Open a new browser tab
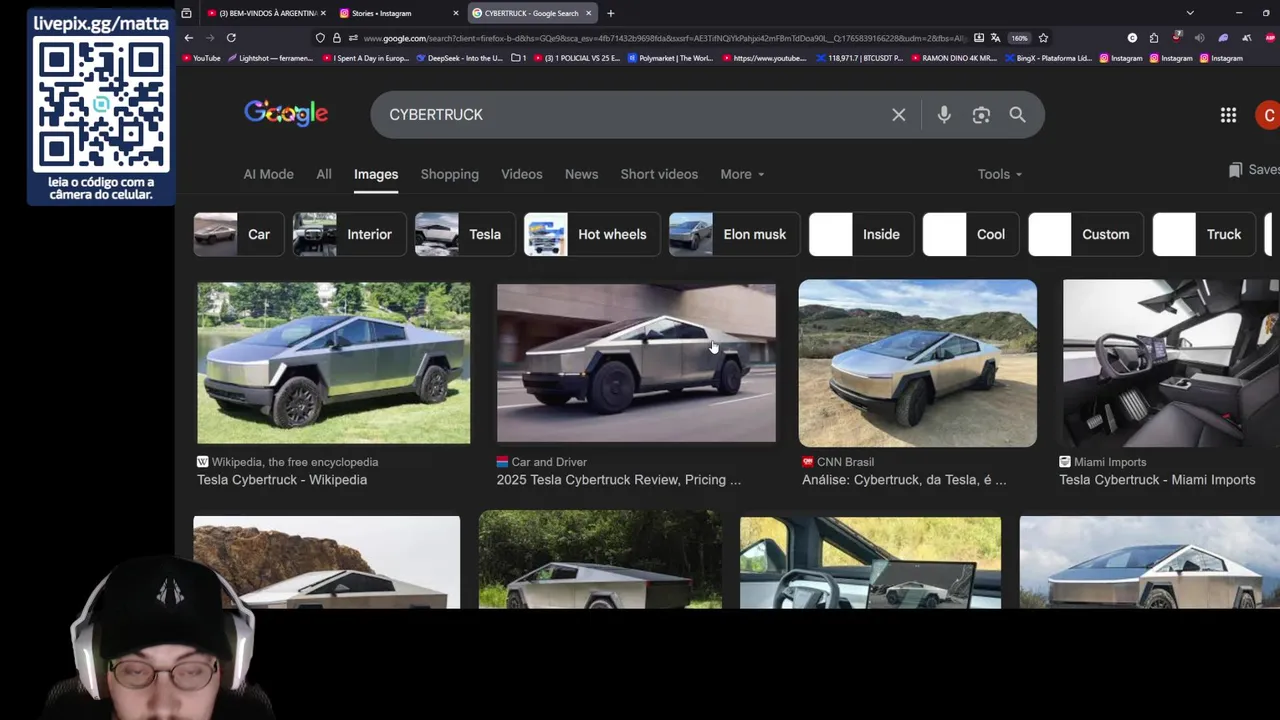The height and width of the screenshot is (720, 1280). tap(610, 13)
